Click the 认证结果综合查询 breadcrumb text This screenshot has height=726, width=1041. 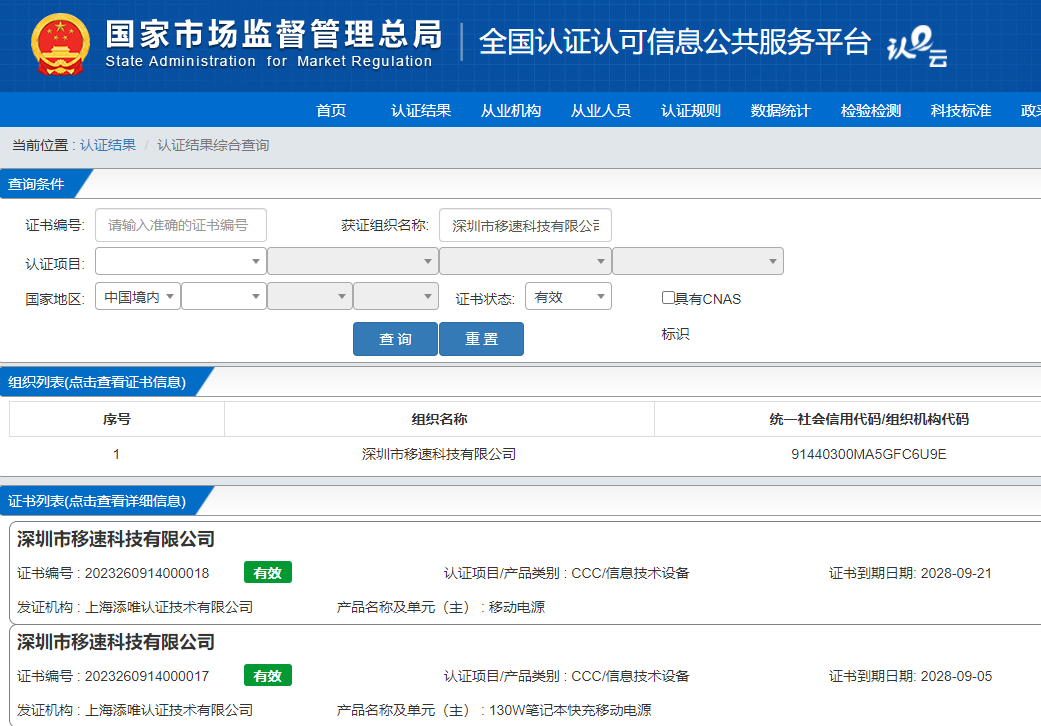pyautogui.click(x=213, y=145)
